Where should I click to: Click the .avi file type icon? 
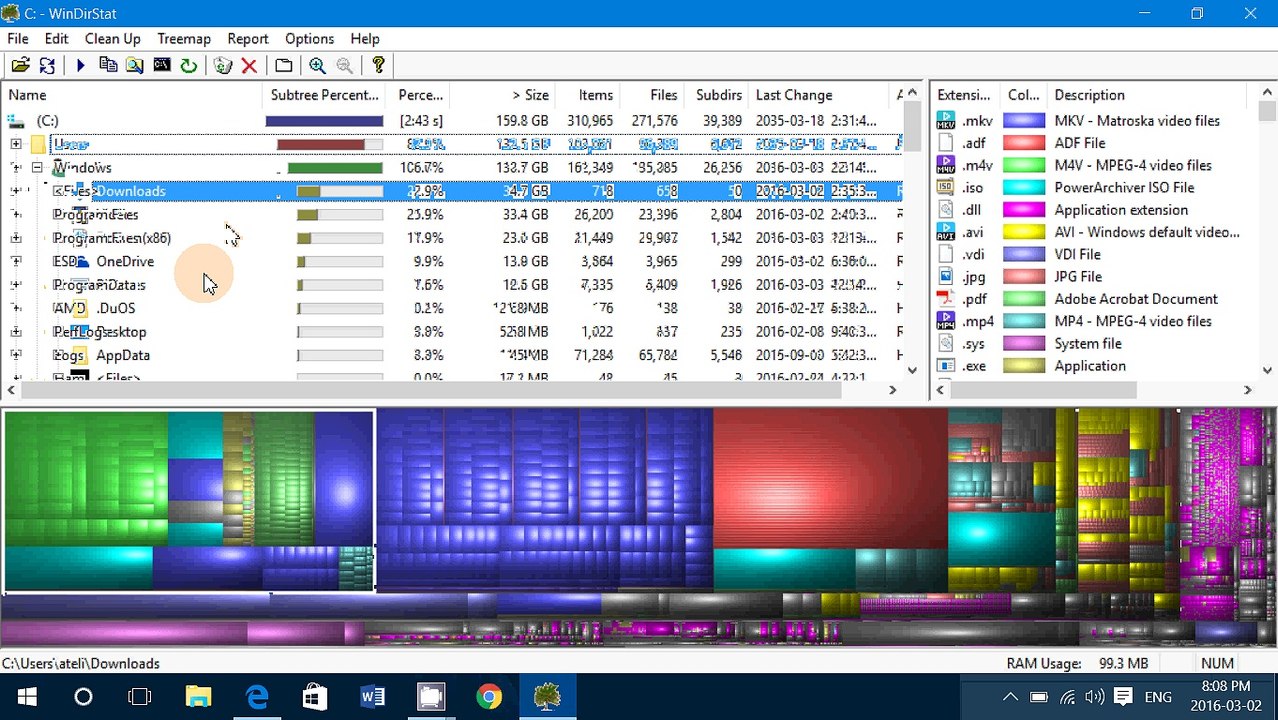click(x=945, y=232)
